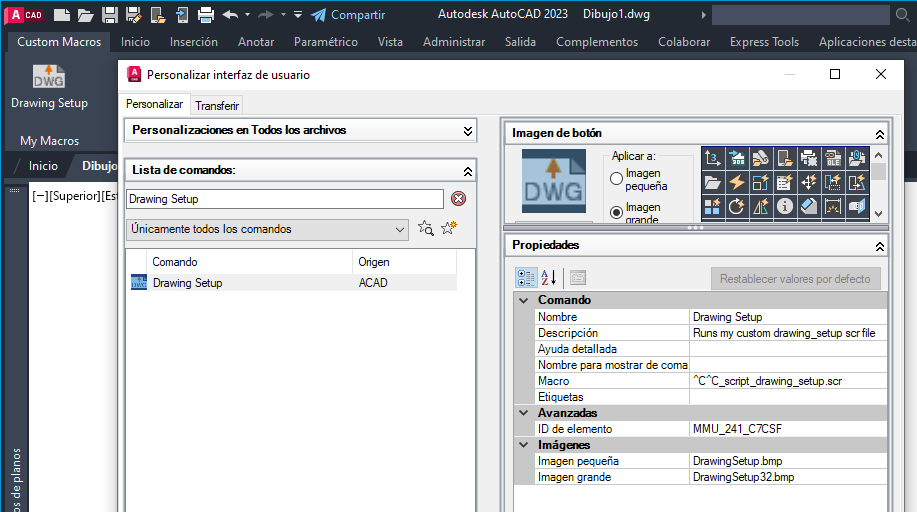
Task: Click the large DWG button image preview
Action: pos(554,181)
